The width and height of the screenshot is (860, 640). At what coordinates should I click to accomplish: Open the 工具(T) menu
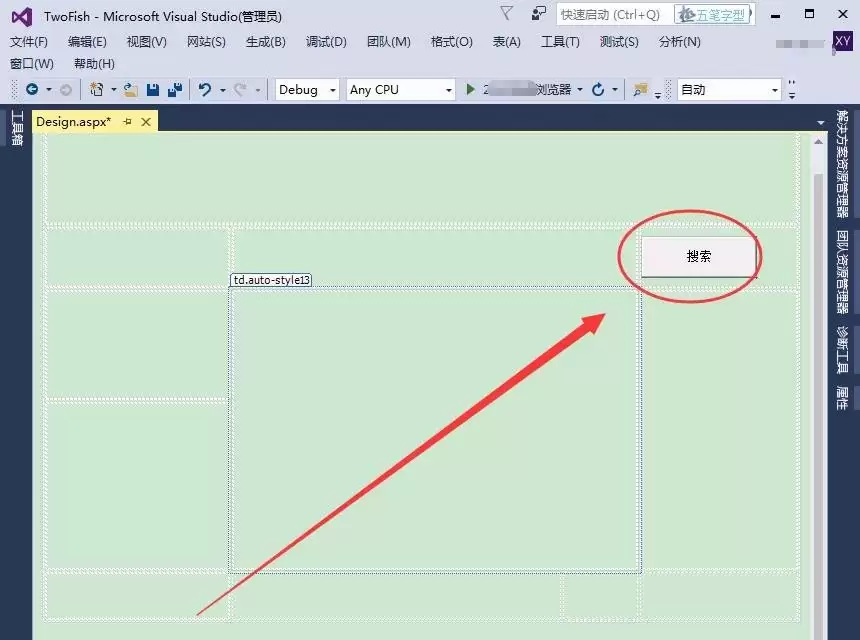click(560, 42)
